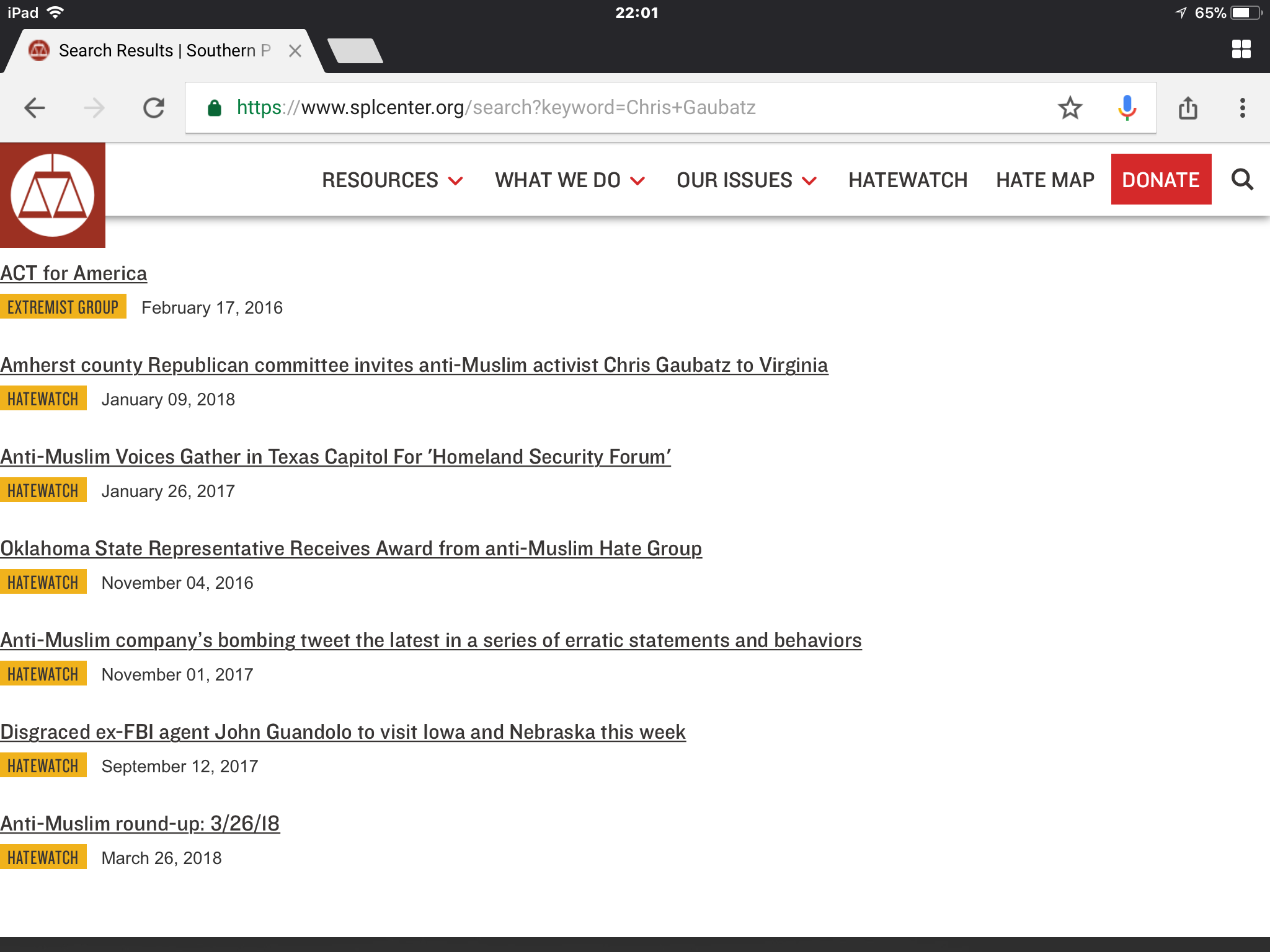Screen dimensions: 1270x952
Task: Tap the URL address field
Action: (620, 108)
